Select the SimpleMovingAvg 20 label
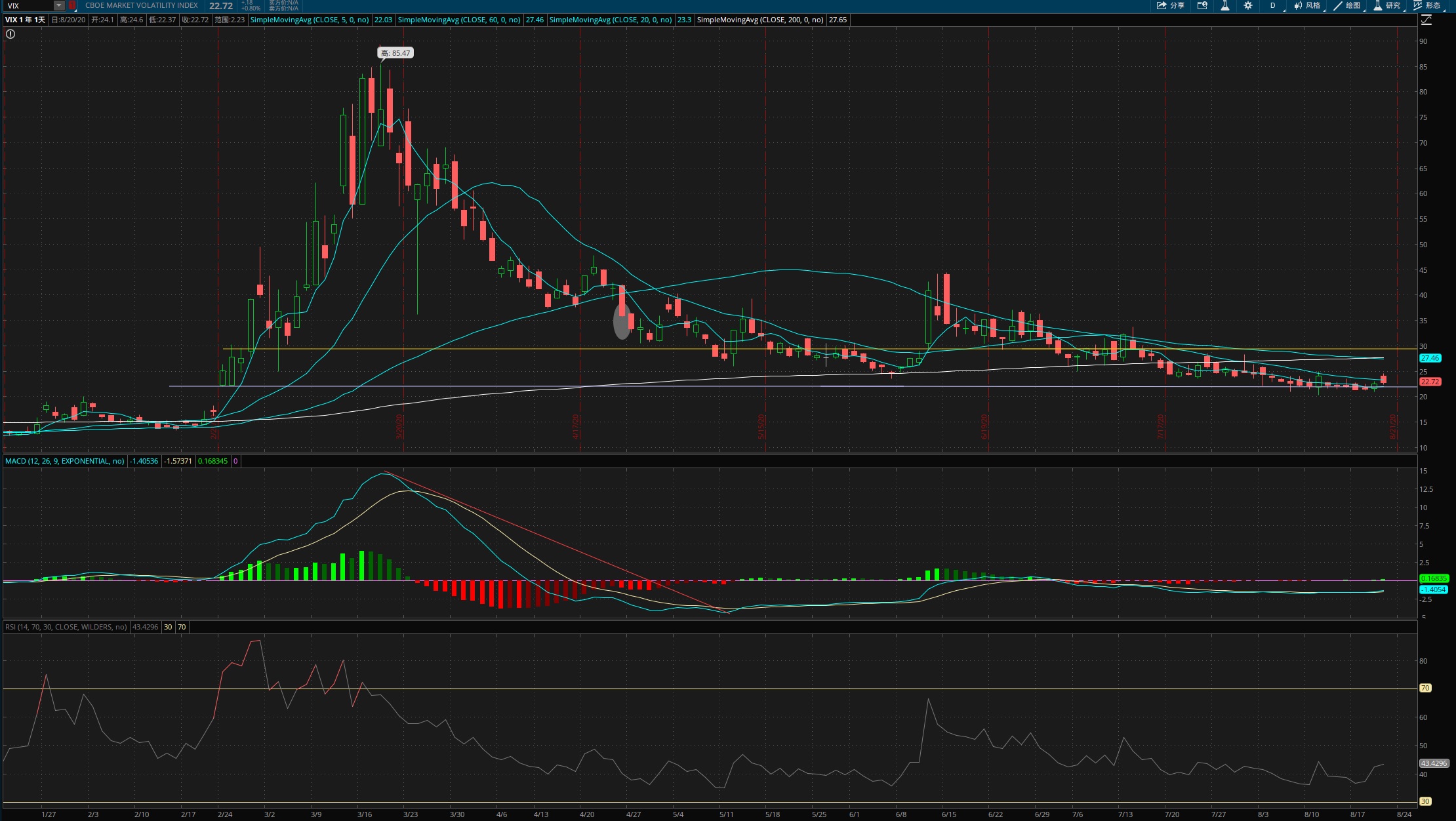 [x=610, y=20]
